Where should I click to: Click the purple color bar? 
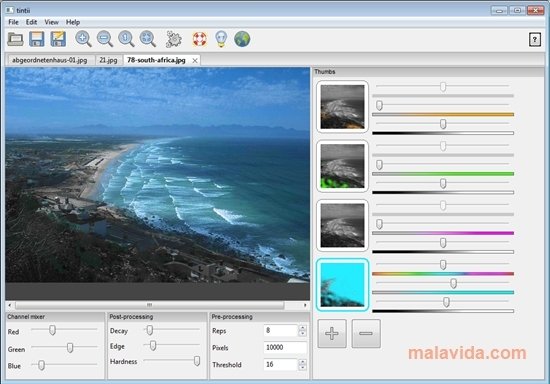click(443, 233)
